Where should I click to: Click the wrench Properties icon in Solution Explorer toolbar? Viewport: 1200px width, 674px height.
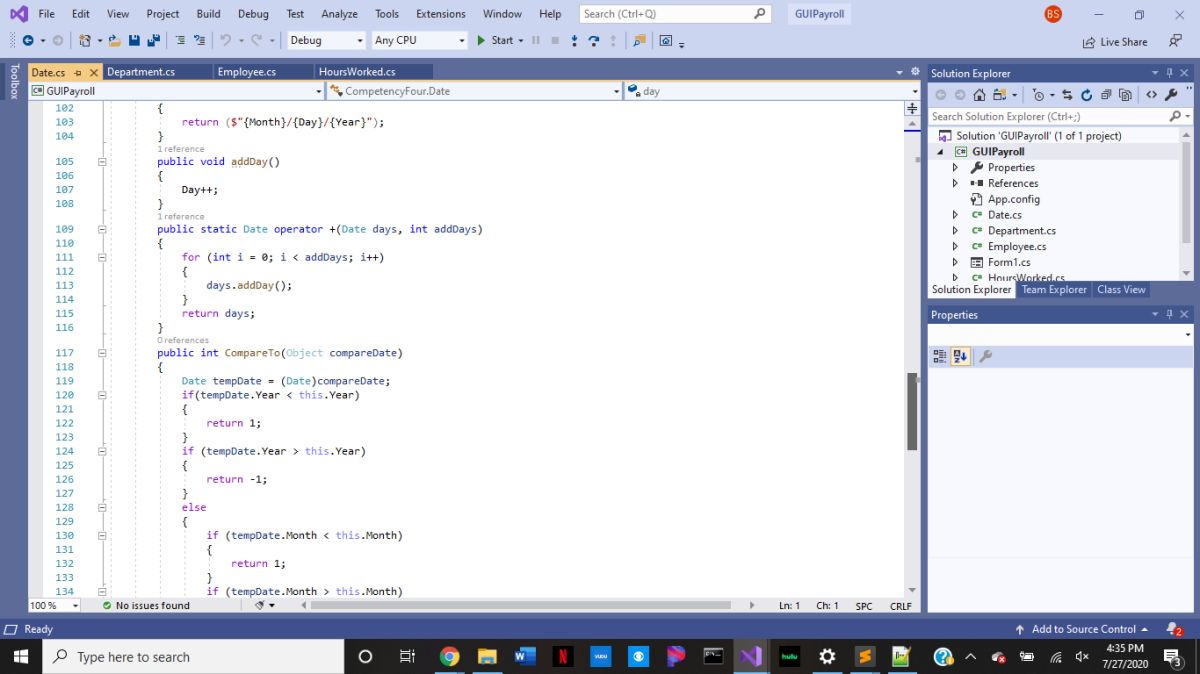[1171, 95]
